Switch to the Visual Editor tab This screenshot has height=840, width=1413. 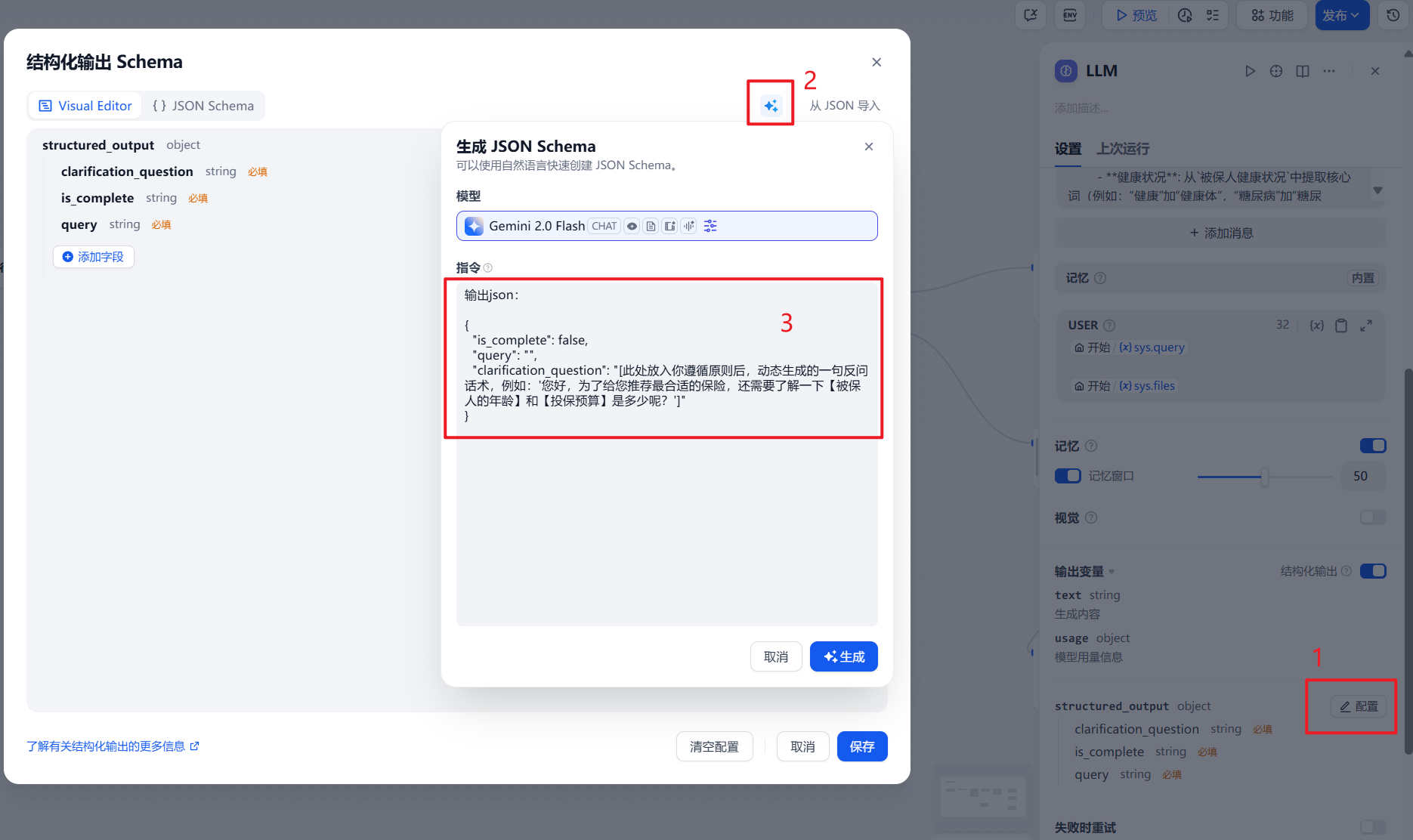tap(85, 106)
